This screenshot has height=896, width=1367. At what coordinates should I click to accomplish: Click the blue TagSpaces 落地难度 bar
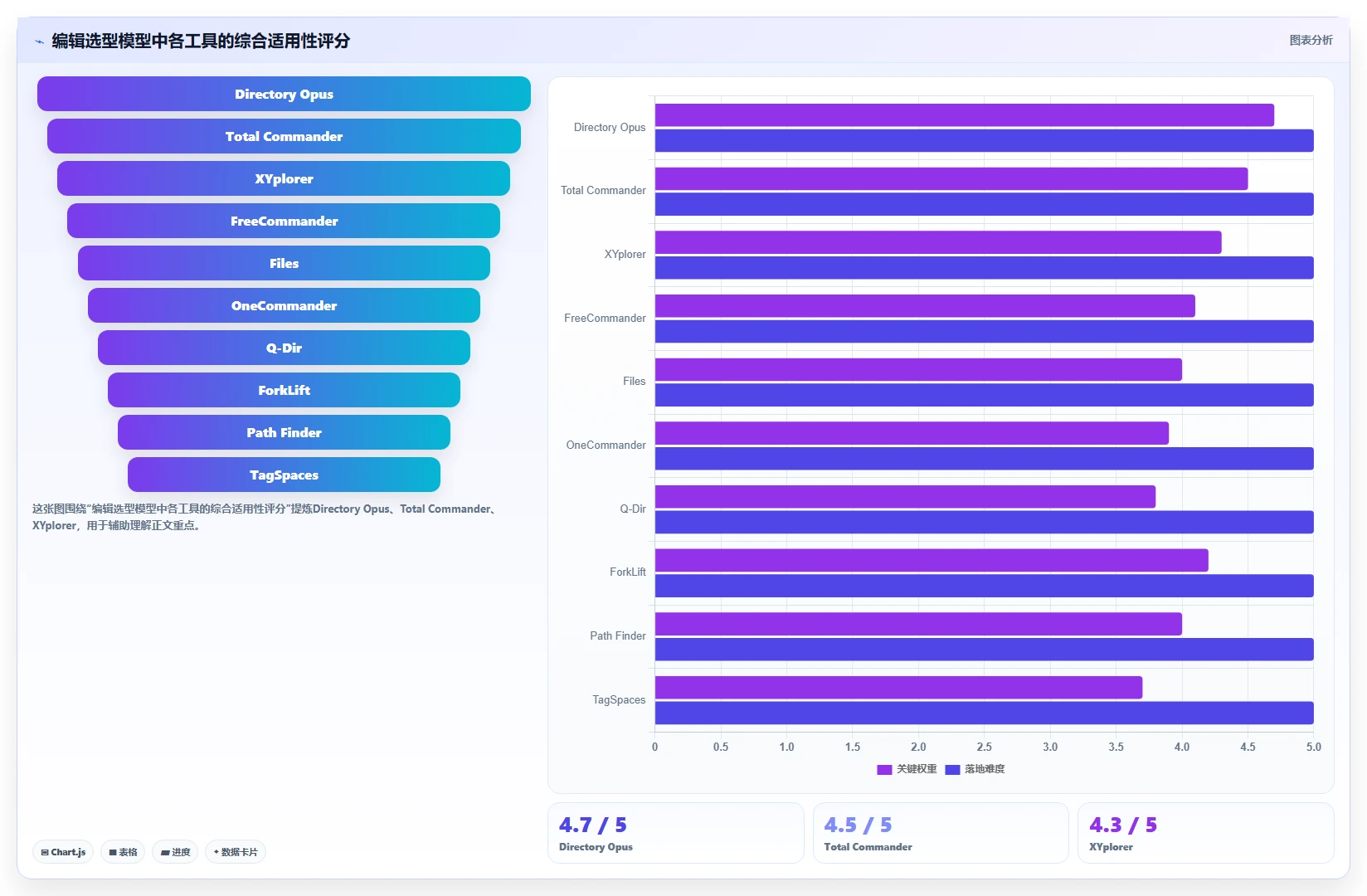[985, 713]
